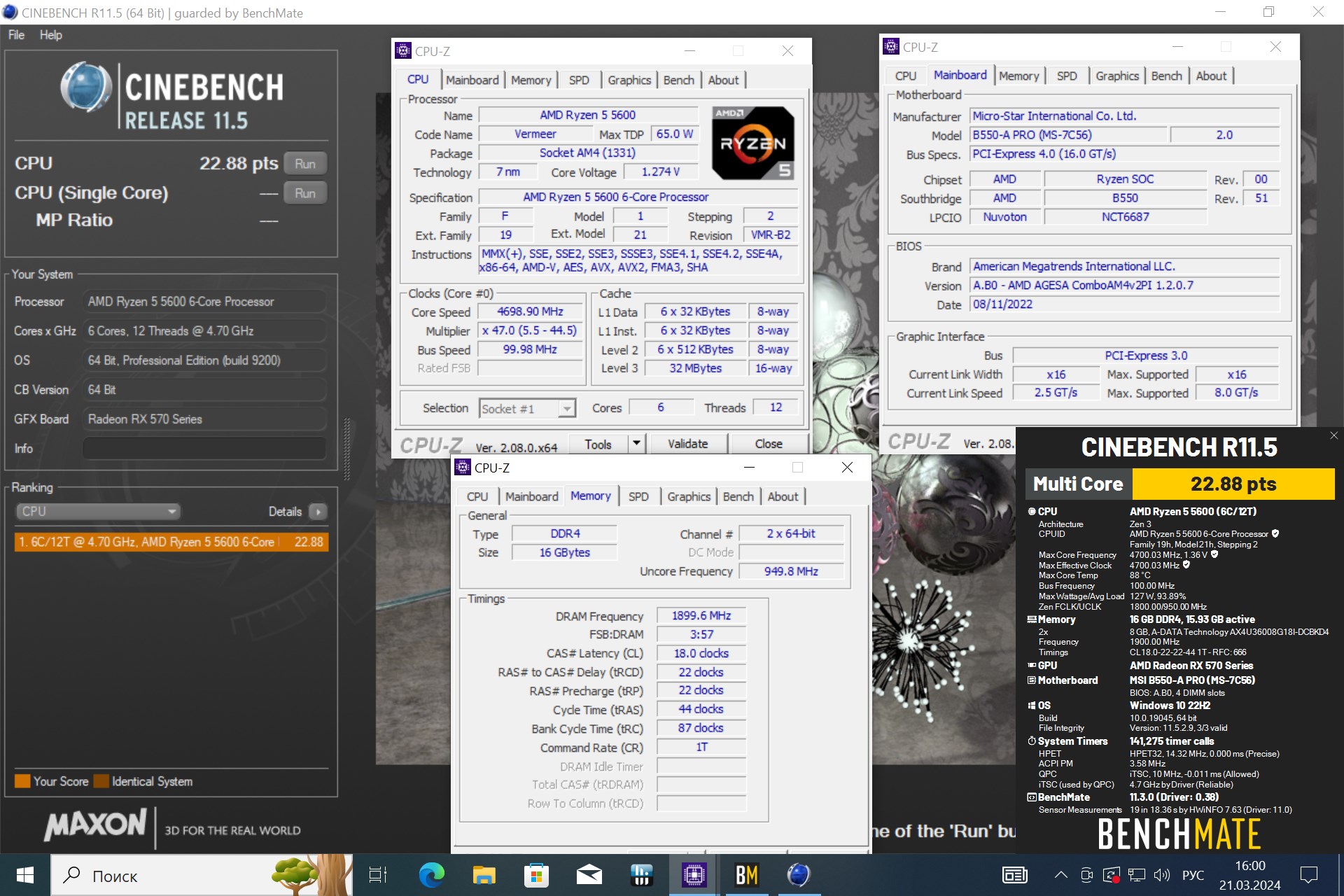This screenshot has height=896, width=1344.
Task: Click the Windows search box labeled Поиск
Action: [x=202, y=875]
